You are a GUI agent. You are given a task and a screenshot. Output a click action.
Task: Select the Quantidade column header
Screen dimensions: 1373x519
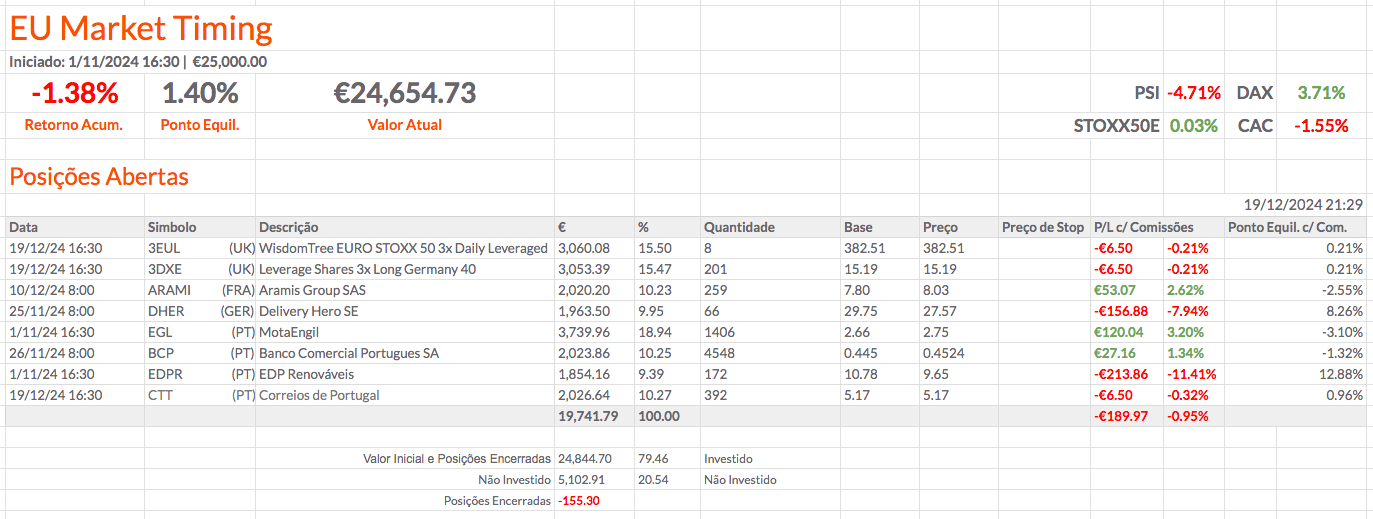(x=739, y=227)
